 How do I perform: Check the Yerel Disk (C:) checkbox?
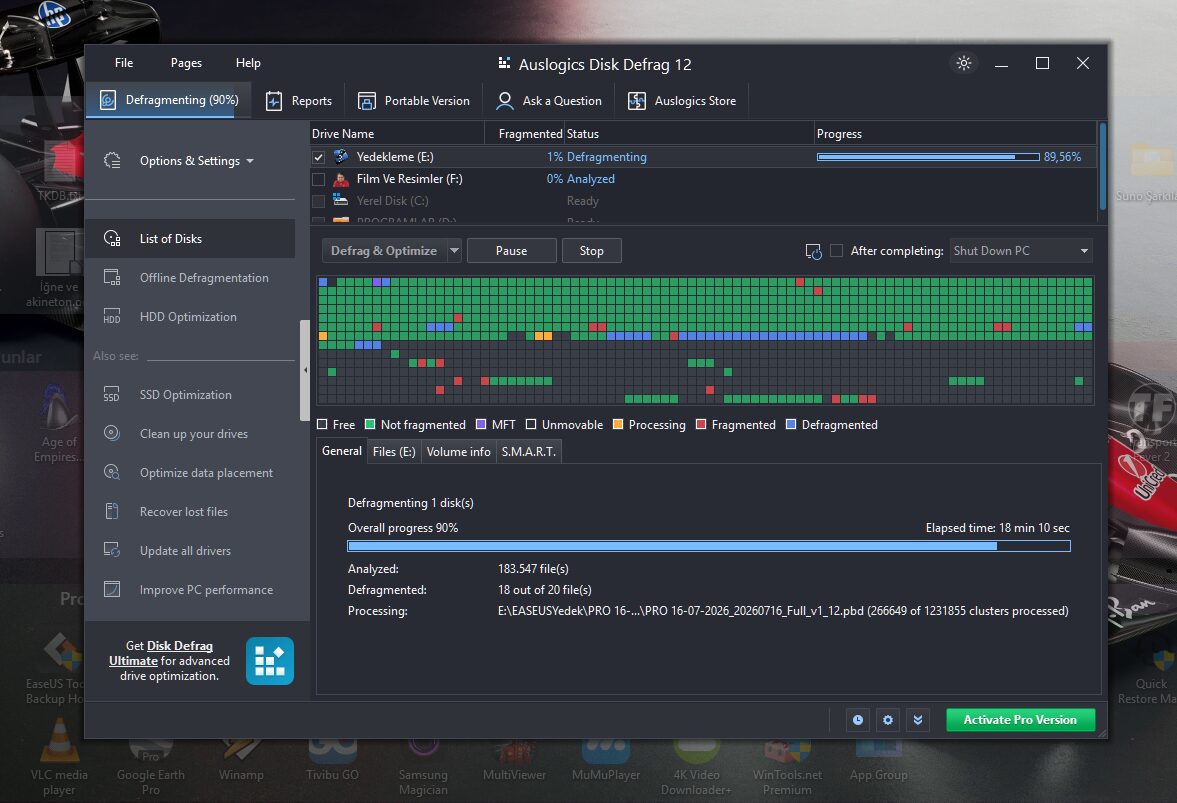[x=318, y=201]
